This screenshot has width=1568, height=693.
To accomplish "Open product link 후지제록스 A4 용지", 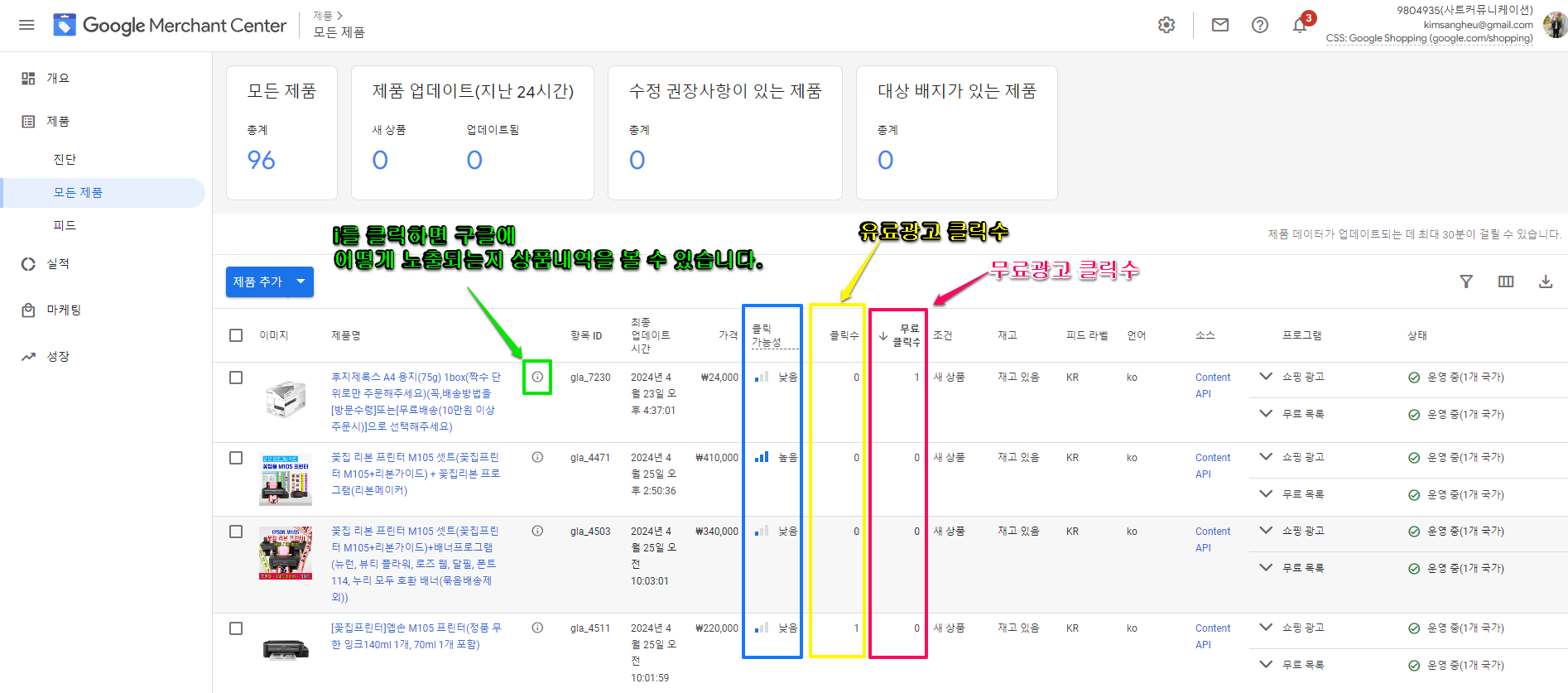I will pyautogui.click(x=416, y=402).
